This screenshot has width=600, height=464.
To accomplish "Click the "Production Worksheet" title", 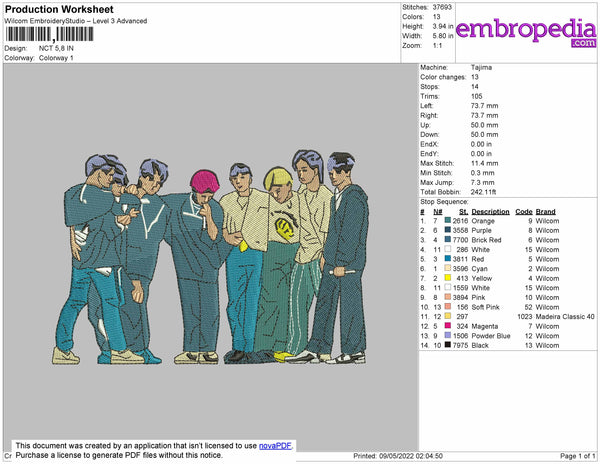I will pos(59,10).
